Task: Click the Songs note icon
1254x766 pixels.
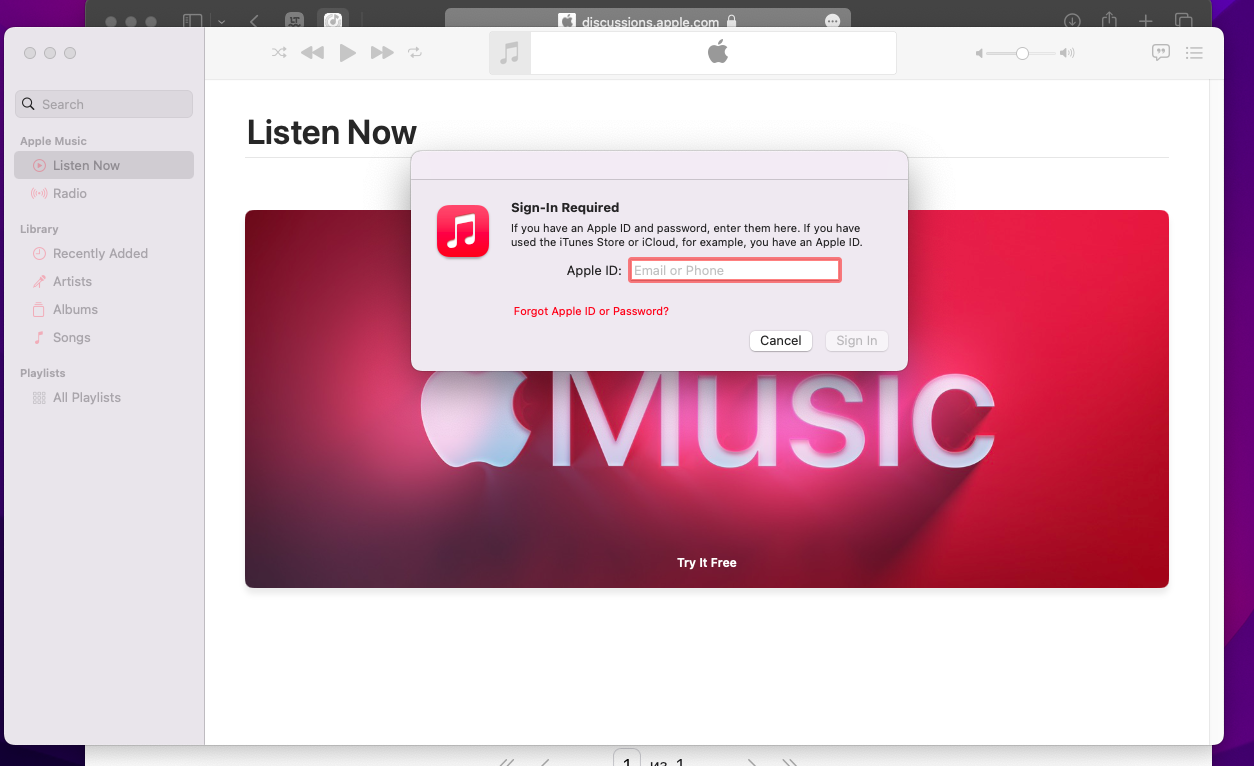Action: click(x=39, y=337)
